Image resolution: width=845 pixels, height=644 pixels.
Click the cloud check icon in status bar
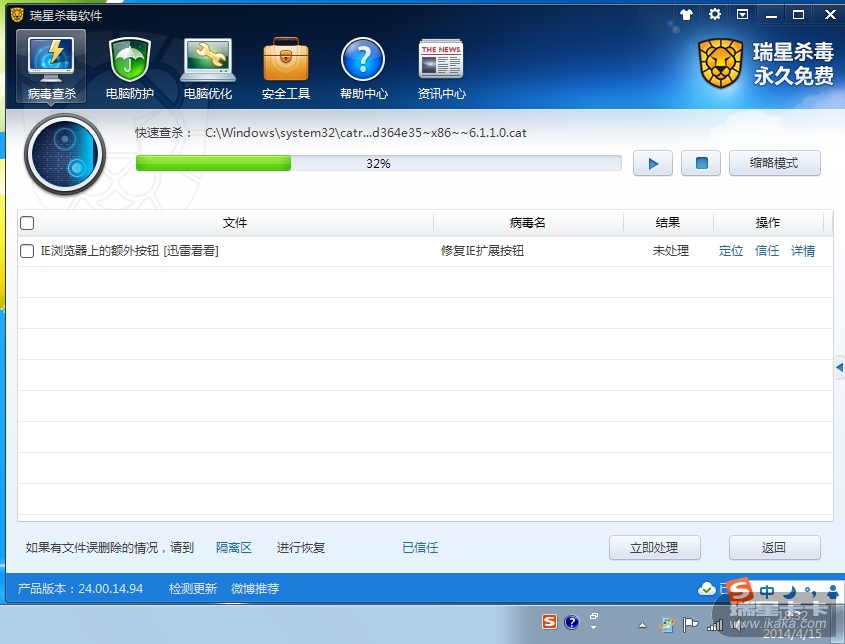[707, 589]
